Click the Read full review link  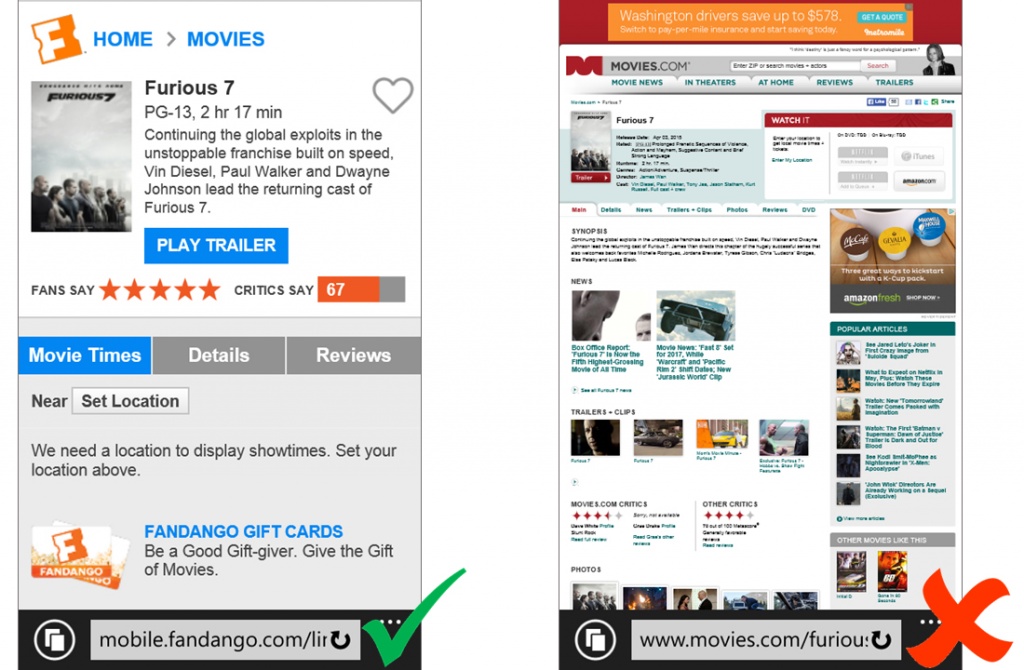(588, 539)
